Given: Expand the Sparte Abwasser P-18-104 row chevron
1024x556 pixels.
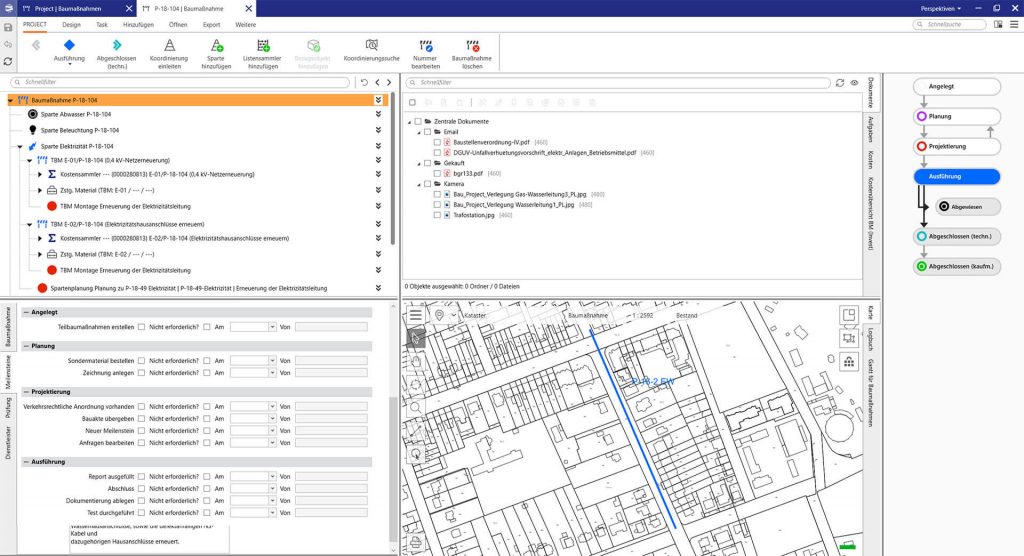Looking at the screenshot, I should click(378, 115).
